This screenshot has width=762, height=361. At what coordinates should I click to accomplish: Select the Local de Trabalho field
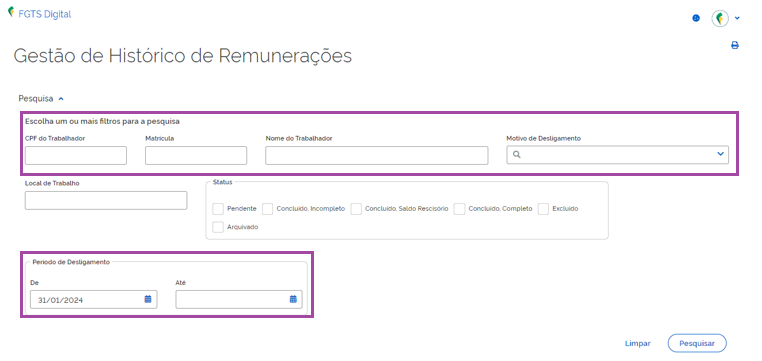click(106, 200)
